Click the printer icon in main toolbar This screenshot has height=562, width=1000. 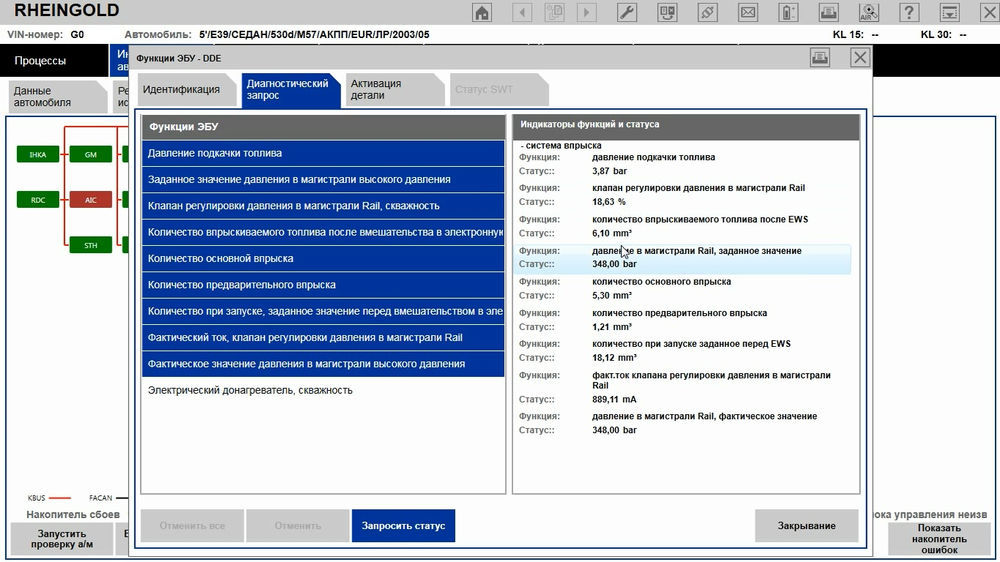tap(828, 12)
